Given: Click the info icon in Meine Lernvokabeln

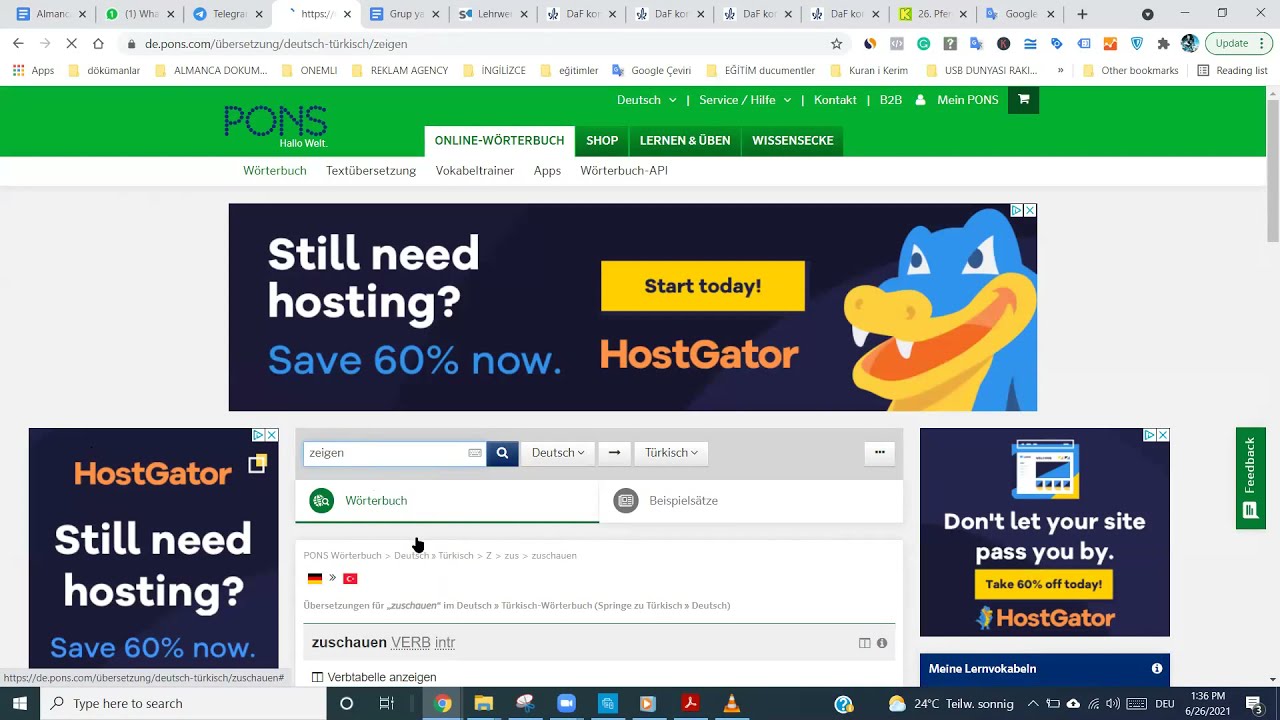Looking at the screenshot, I should click(x=1157, y=669).
